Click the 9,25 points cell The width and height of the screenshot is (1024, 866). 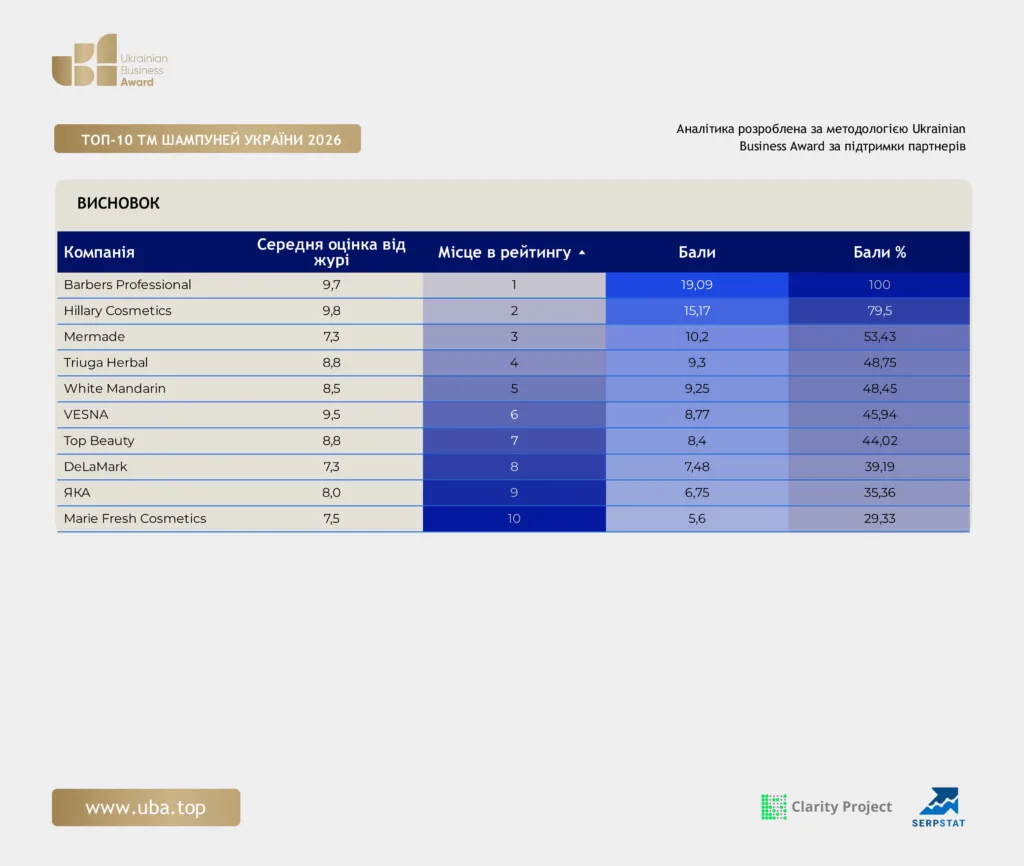pos(697,389)
